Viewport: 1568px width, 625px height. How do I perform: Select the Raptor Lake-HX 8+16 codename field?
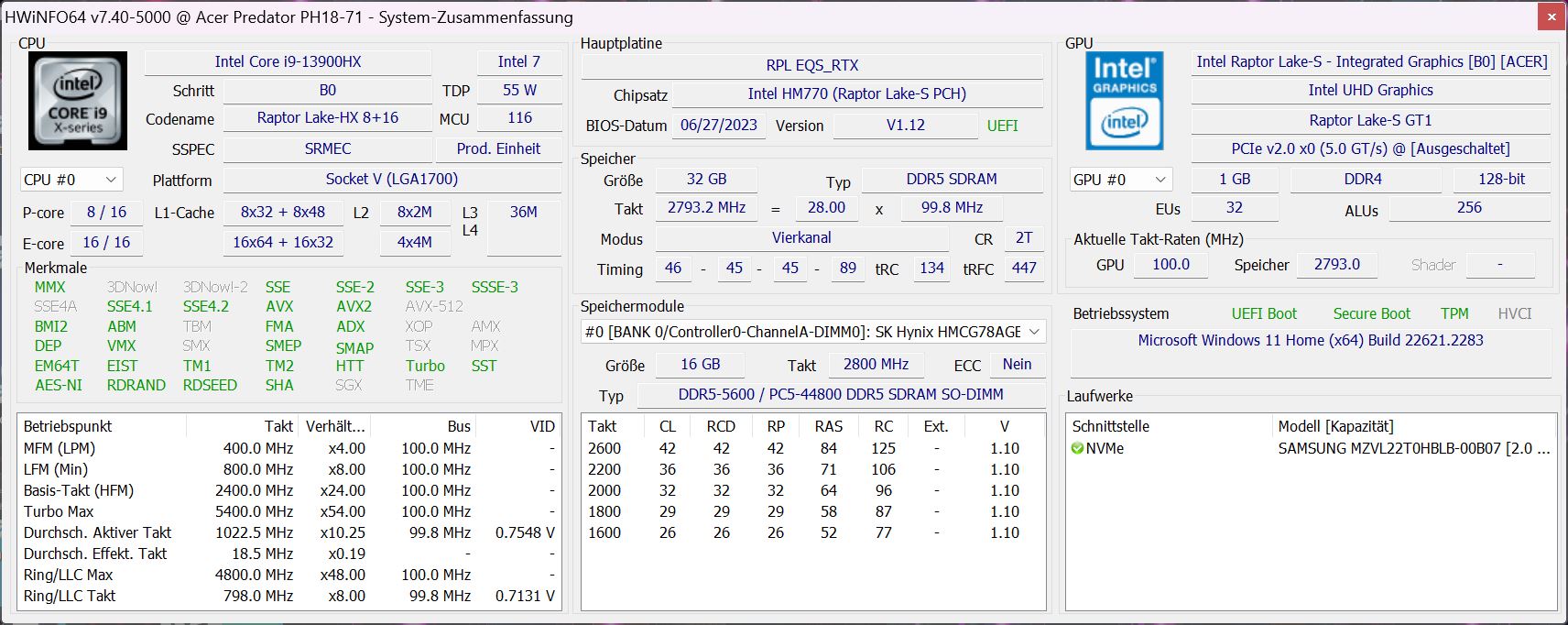[x=327, y=118]
